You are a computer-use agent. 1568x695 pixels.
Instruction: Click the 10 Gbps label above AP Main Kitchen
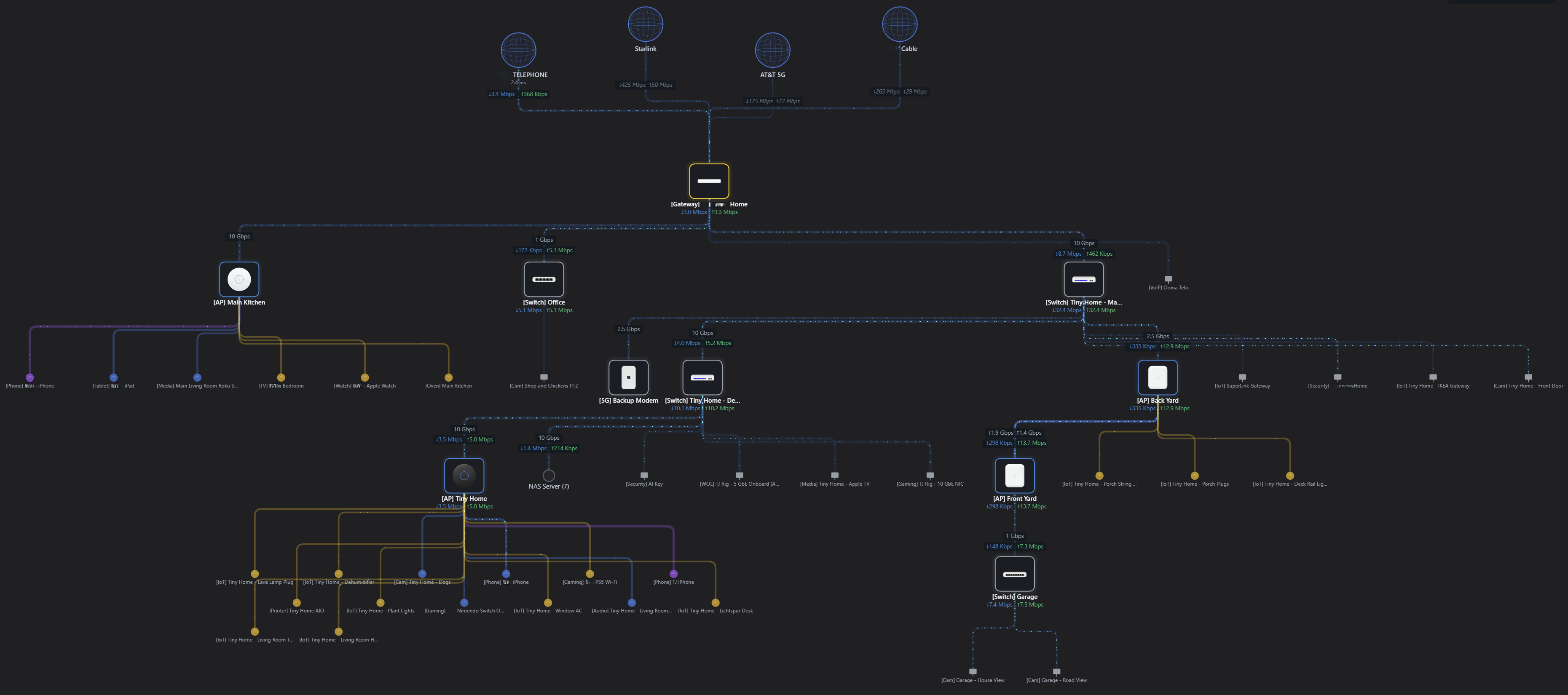click(x=239, y=237)
